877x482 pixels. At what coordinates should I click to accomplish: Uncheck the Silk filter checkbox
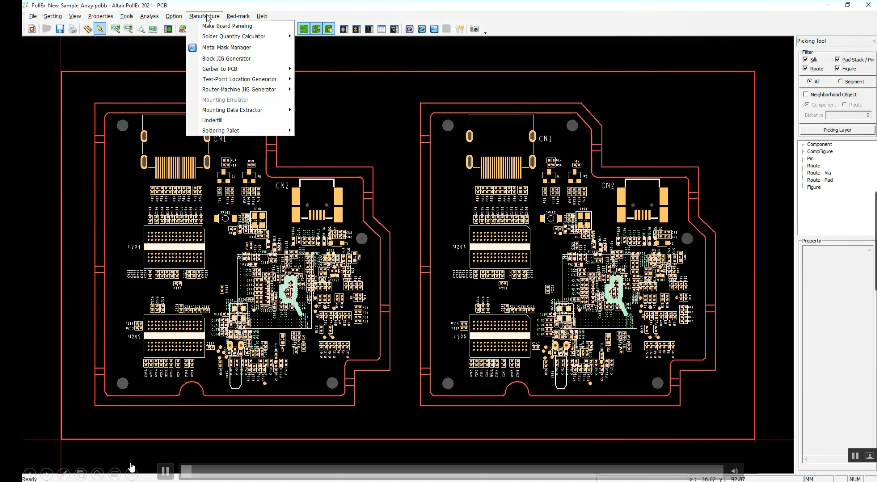(807, 60)
